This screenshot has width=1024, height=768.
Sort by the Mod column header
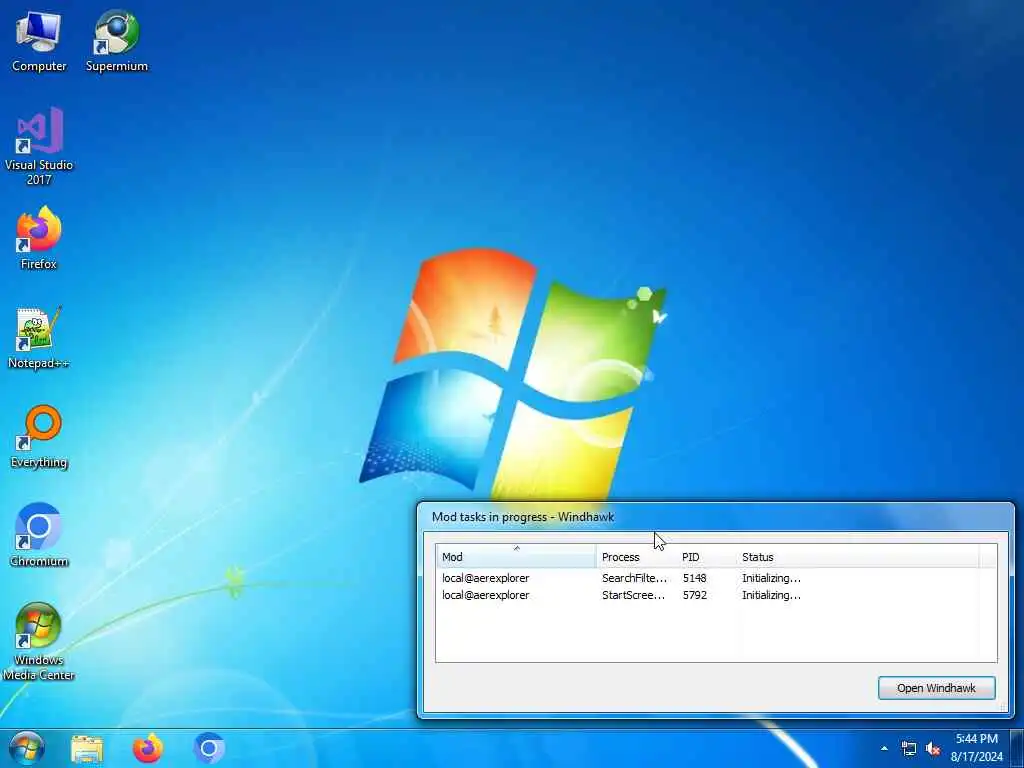point(516,556)
